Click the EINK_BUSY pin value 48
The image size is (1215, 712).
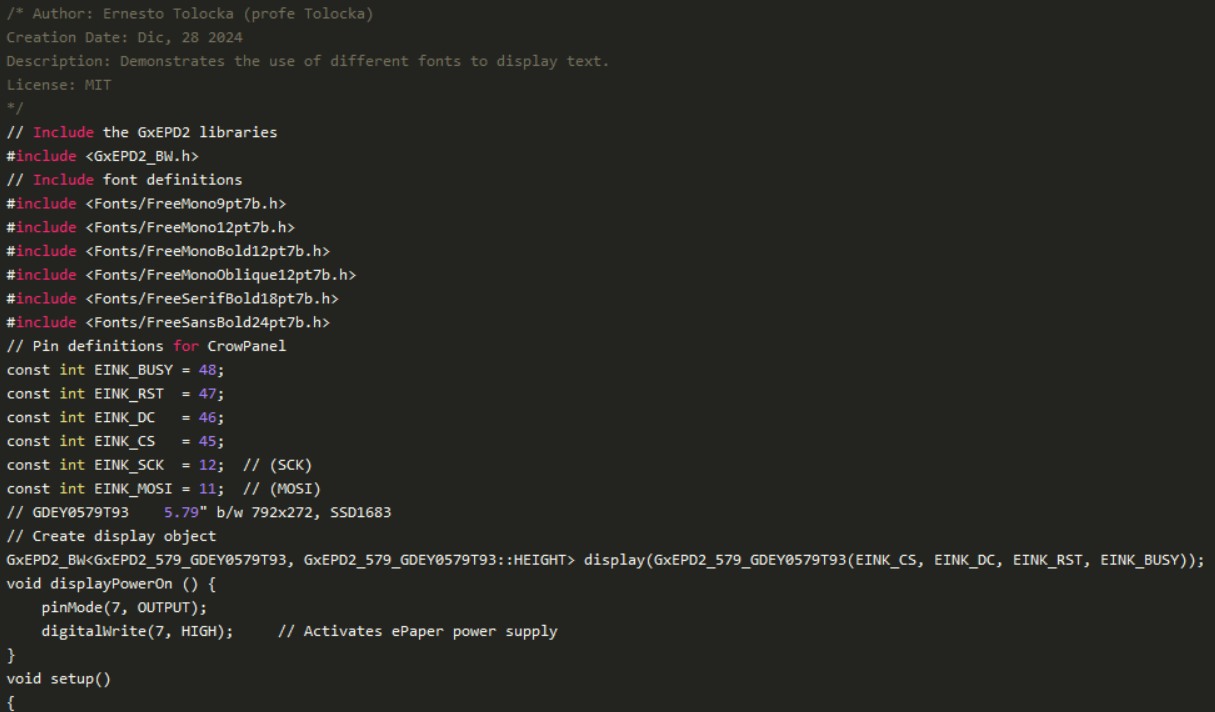coord(207,370)
